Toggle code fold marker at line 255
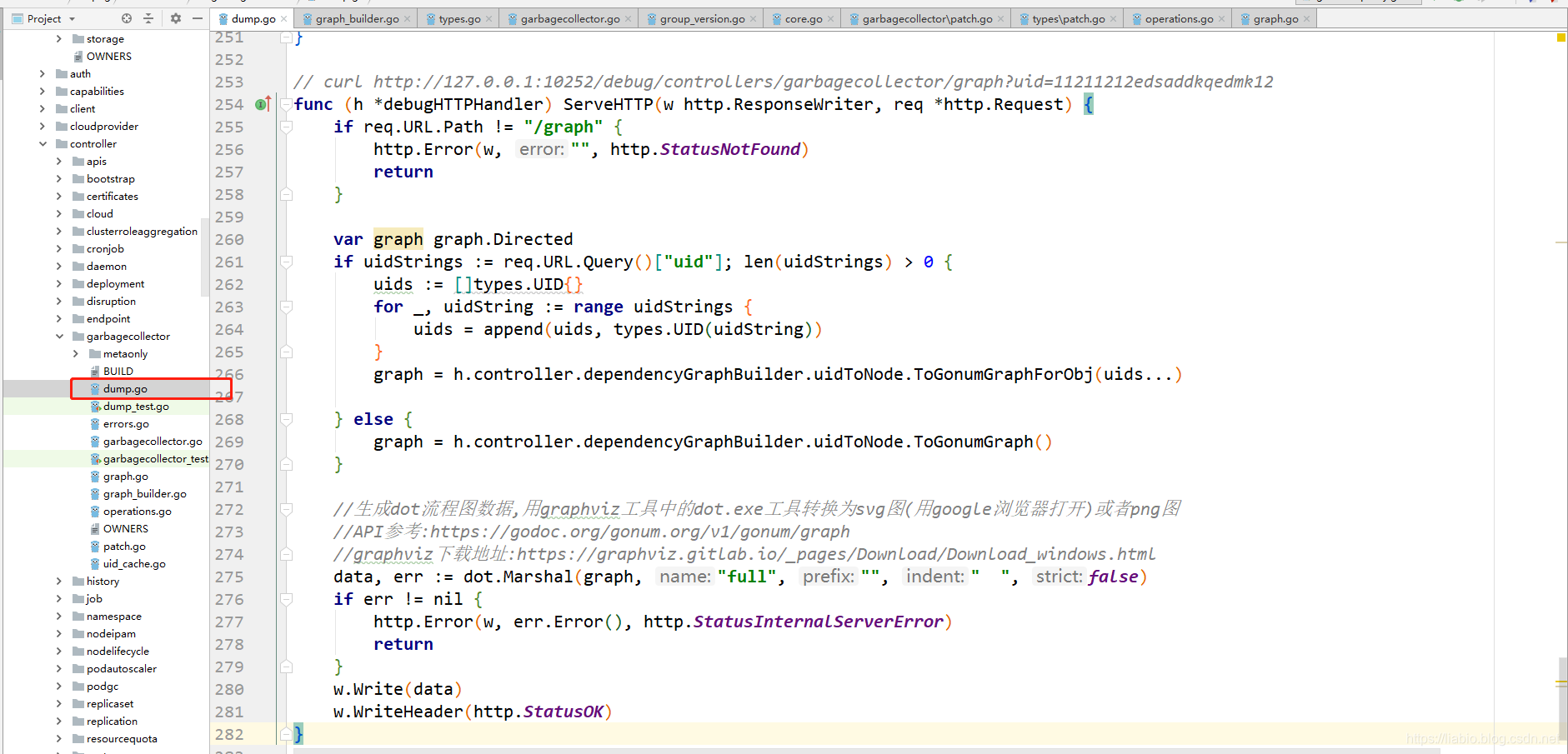The image size is (1568, 754). coord(287,127)
